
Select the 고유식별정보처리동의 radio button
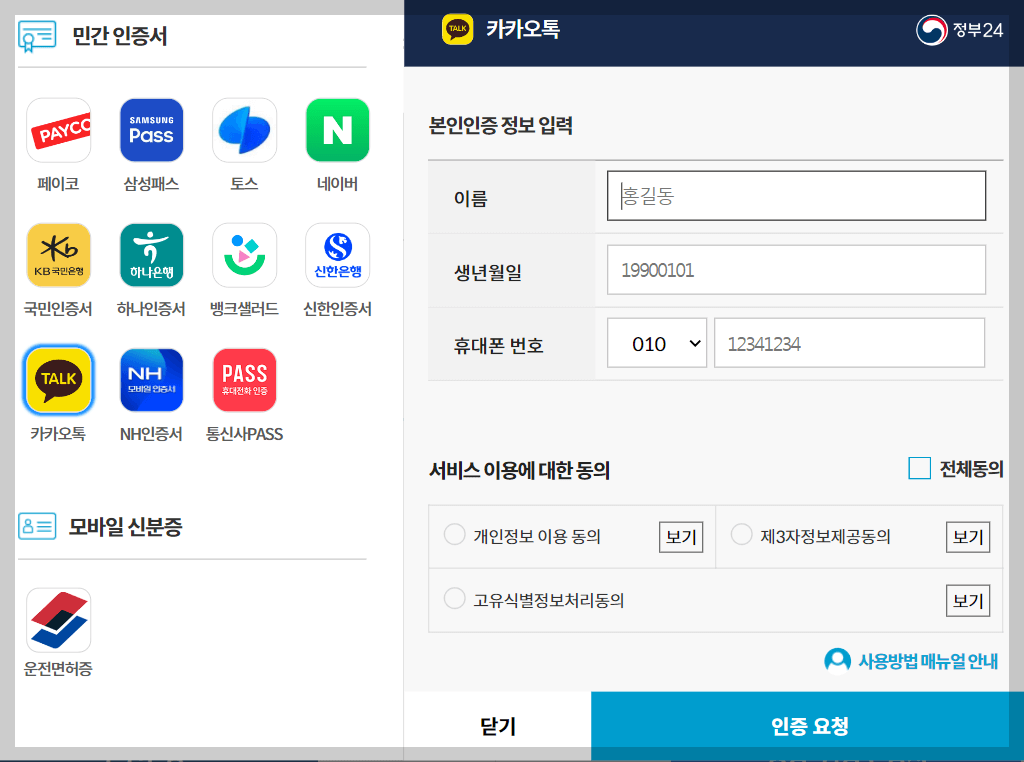coord(457,600)
